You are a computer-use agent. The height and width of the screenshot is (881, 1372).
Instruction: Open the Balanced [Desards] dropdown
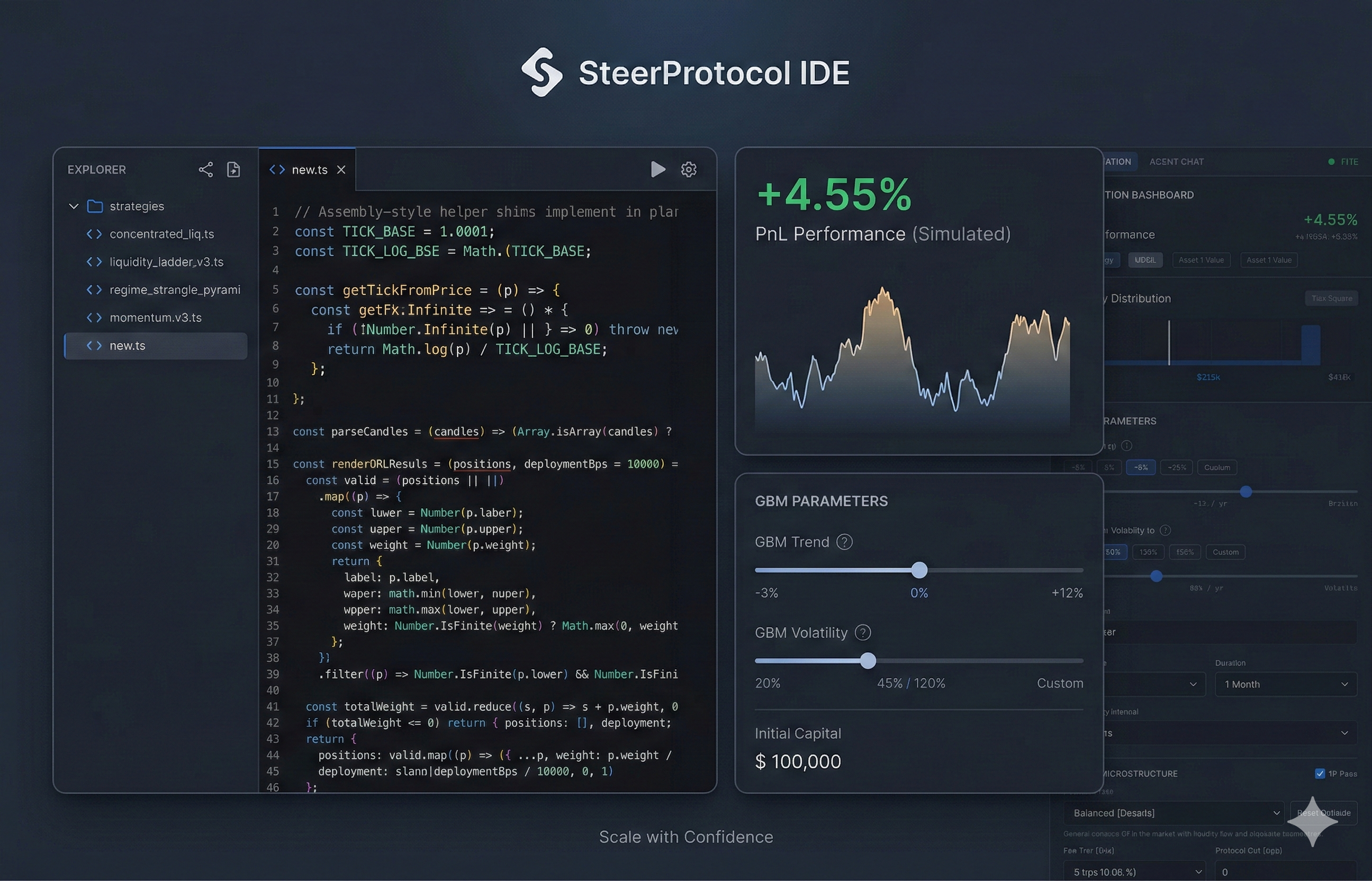(x=1174, y=813)
